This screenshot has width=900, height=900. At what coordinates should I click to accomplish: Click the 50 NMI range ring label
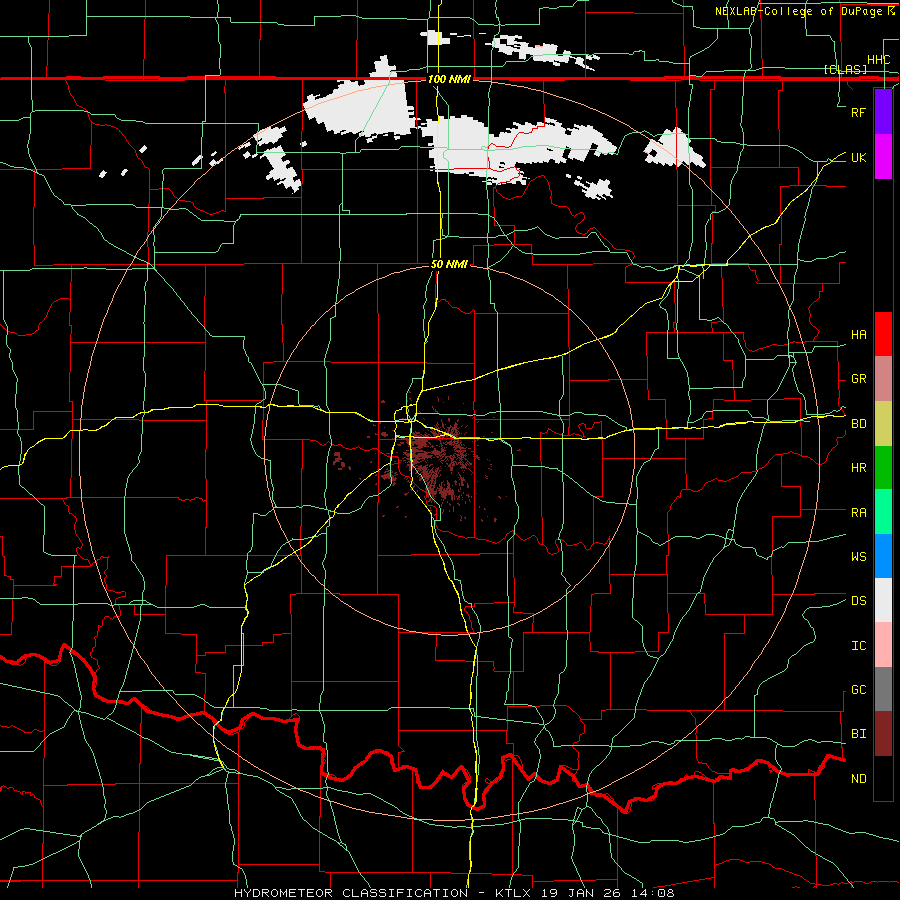[x=449, y=264]
